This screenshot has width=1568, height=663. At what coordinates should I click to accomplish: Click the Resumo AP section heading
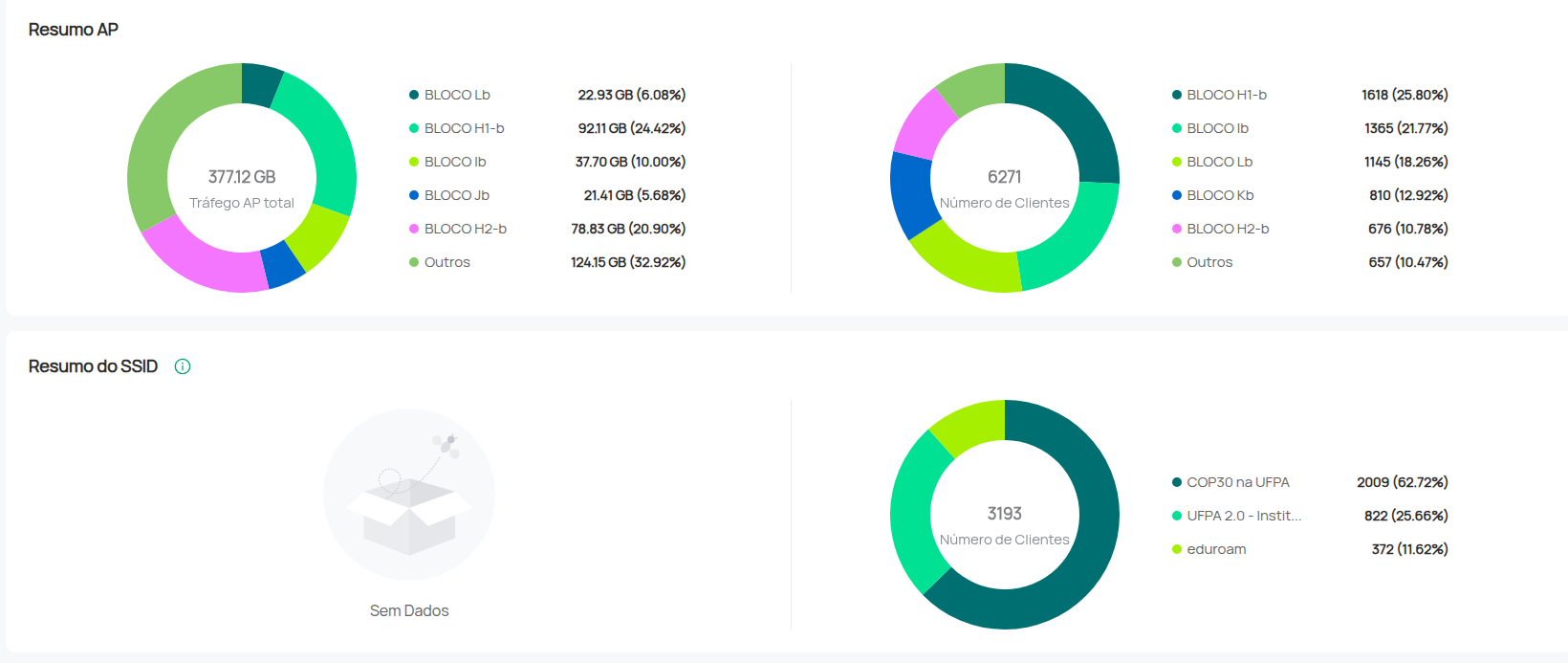(x=74, y=30)
